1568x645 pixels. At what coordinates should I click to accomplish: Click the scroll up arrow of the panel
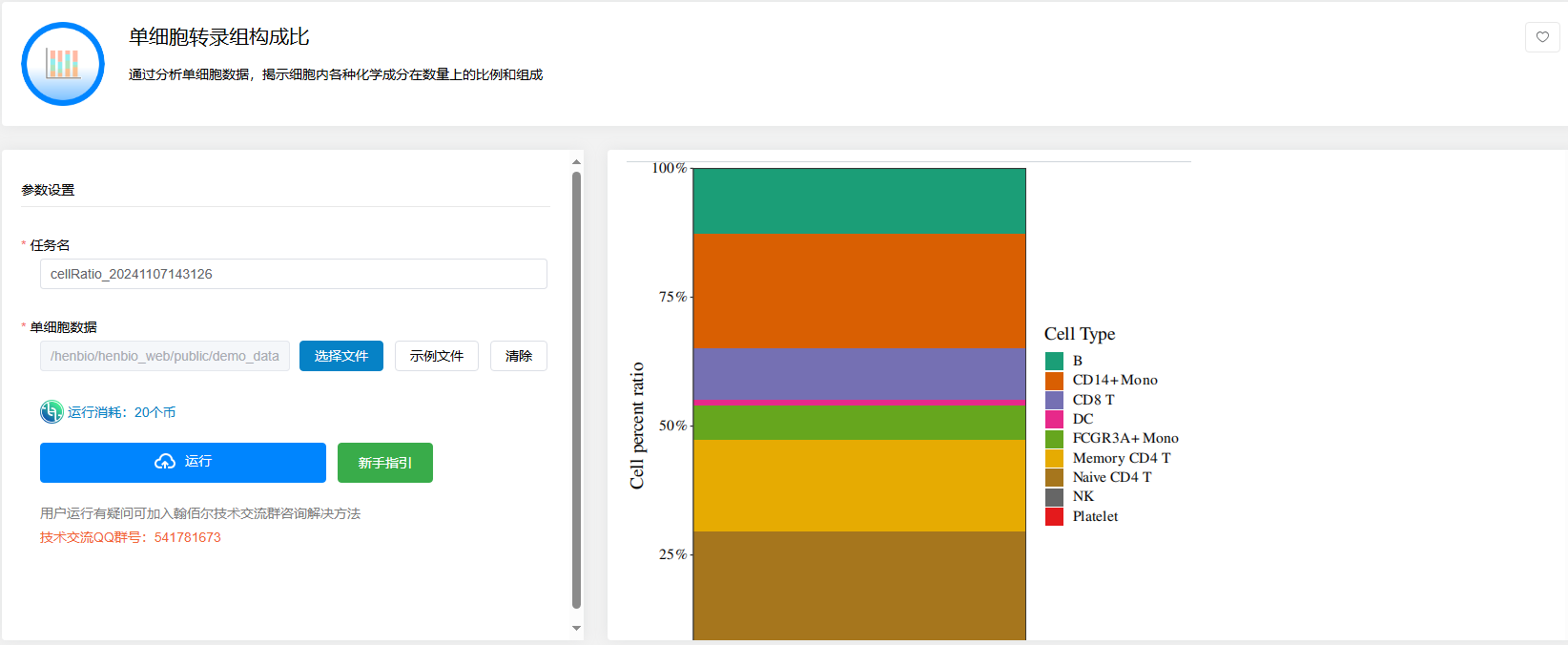(x=576, y=162)
